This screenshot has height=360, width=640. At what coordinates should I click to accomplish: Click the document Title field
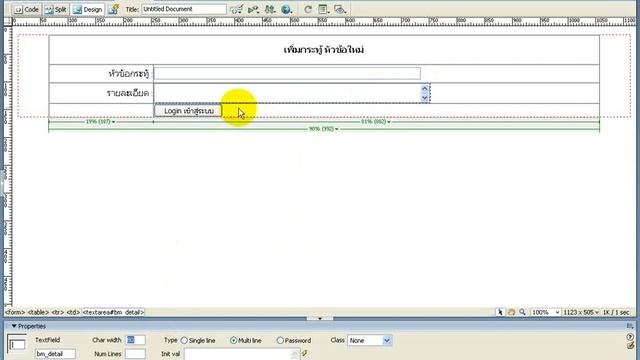pos(184,9)
